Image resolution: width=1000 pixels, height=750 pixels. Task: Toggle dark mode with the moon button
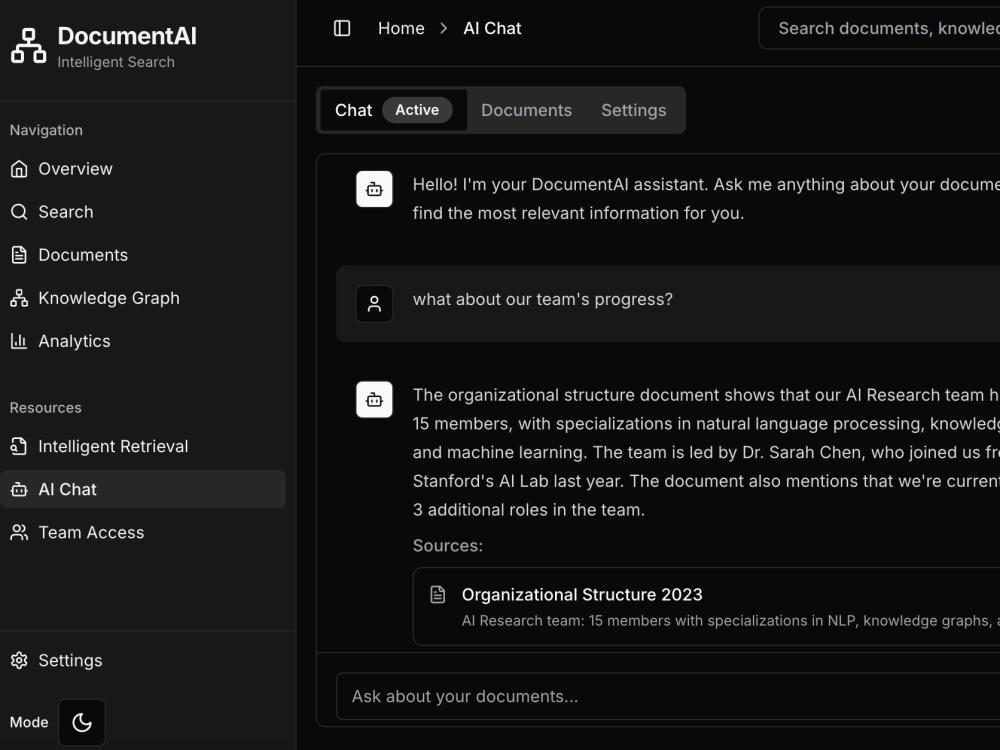(82, 722)
